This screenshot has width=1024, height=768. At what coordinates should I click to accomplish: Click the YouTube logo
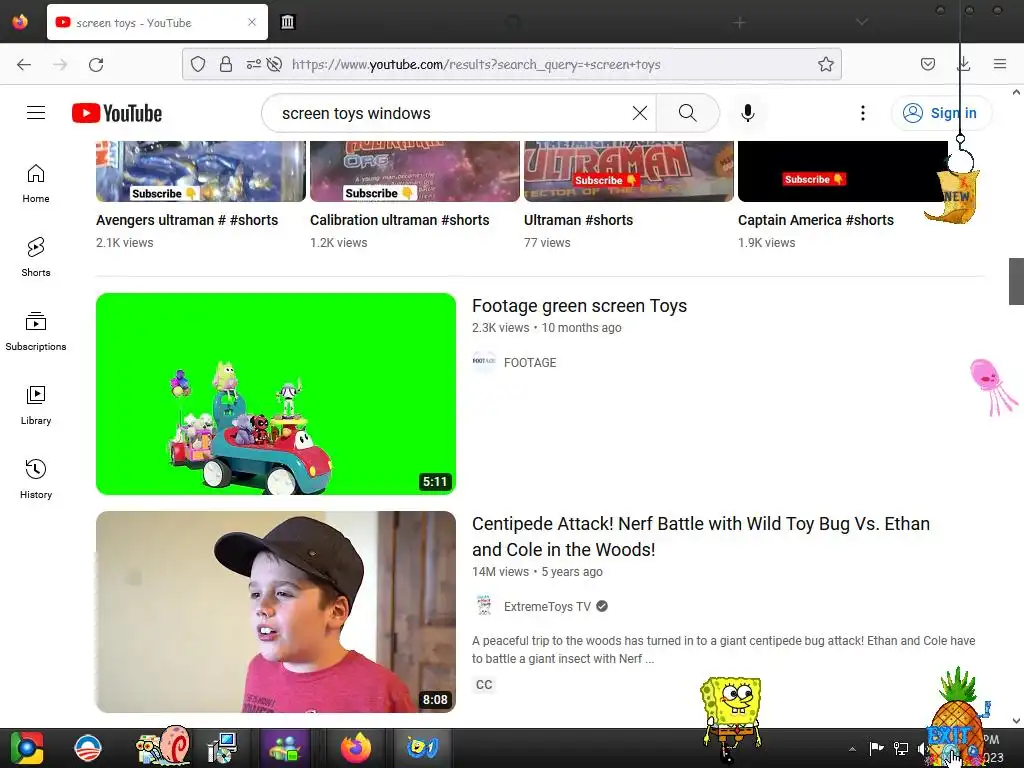(117, 113)
